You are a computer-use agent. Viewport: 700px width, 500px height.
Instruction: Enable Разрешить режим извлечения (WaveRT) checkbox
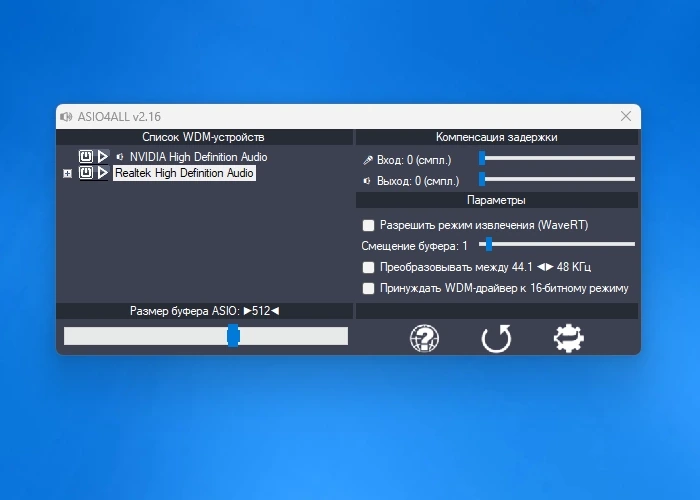point(368,225)
